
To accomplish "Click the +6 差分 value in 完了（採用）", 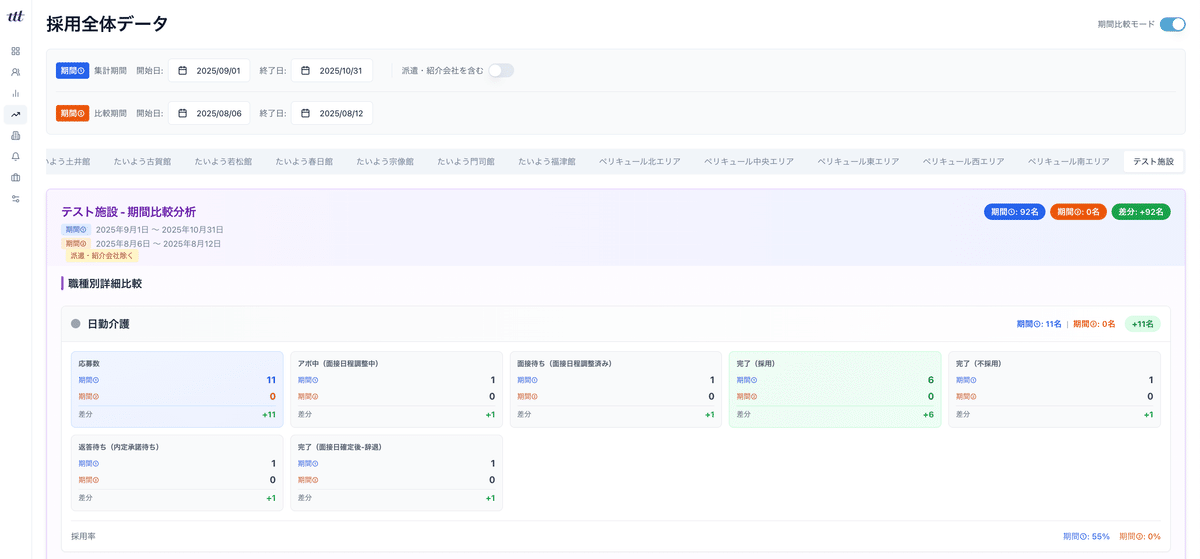I will [928, 414].
